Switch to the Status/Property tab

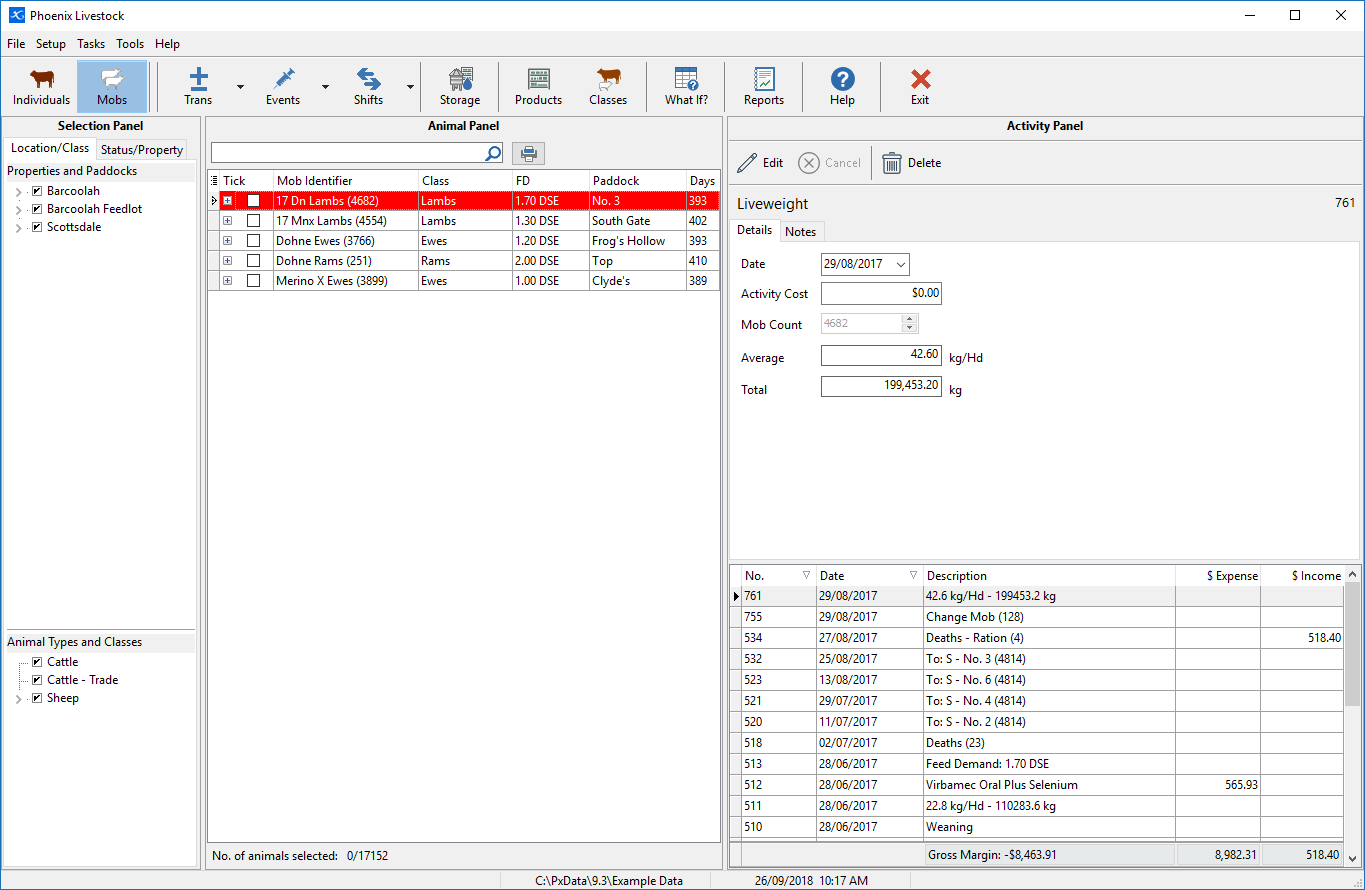pyautogui.click(x=142, y=150)
